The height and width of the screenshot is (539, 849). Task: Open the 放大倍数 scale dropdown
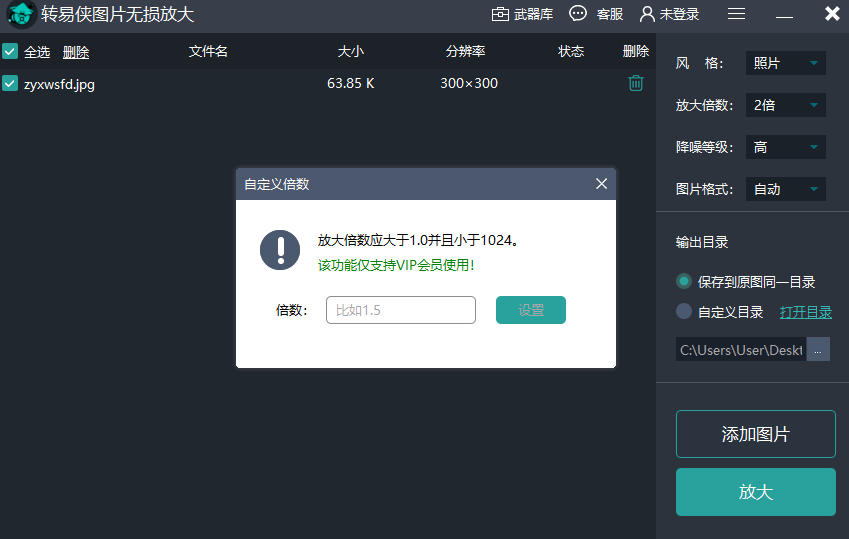[786, 105]
